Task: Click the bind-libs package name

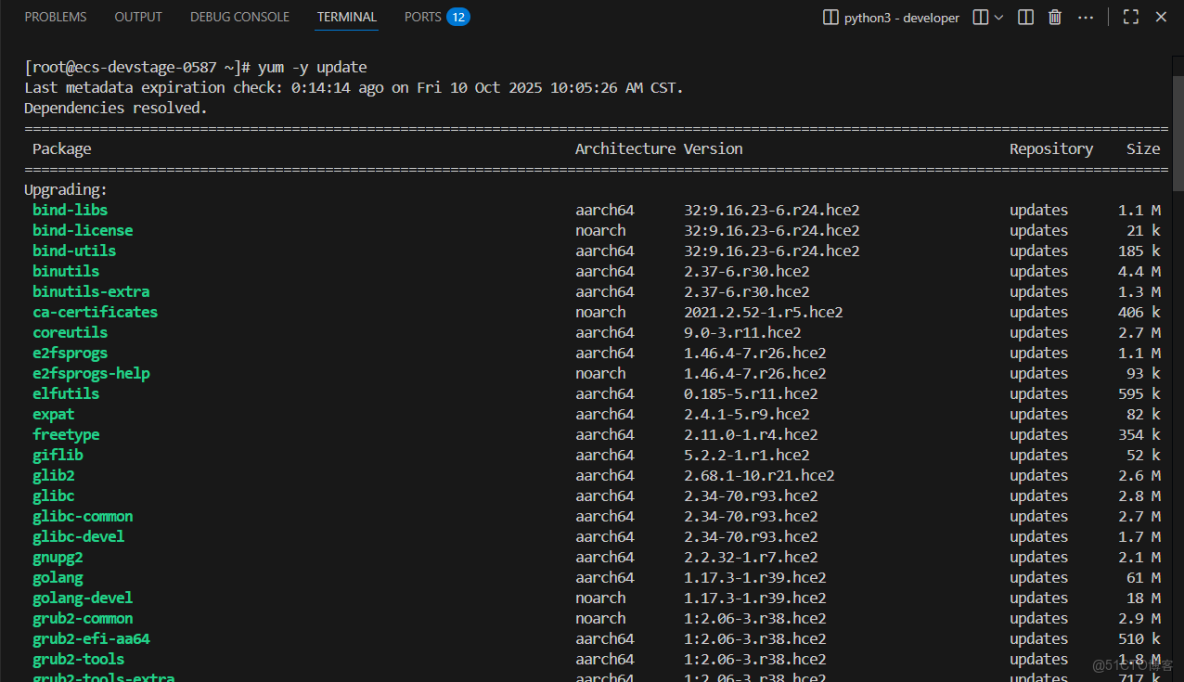Action: [70, 210]
